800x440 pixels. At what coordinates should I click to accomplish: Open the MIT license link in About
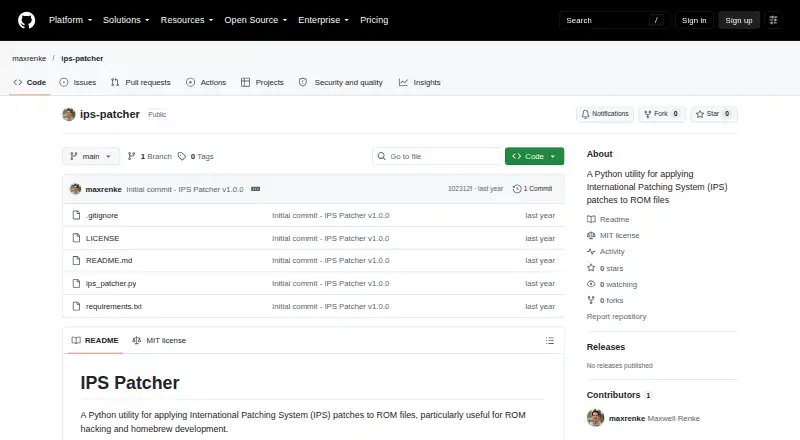[x=613, y=235]
